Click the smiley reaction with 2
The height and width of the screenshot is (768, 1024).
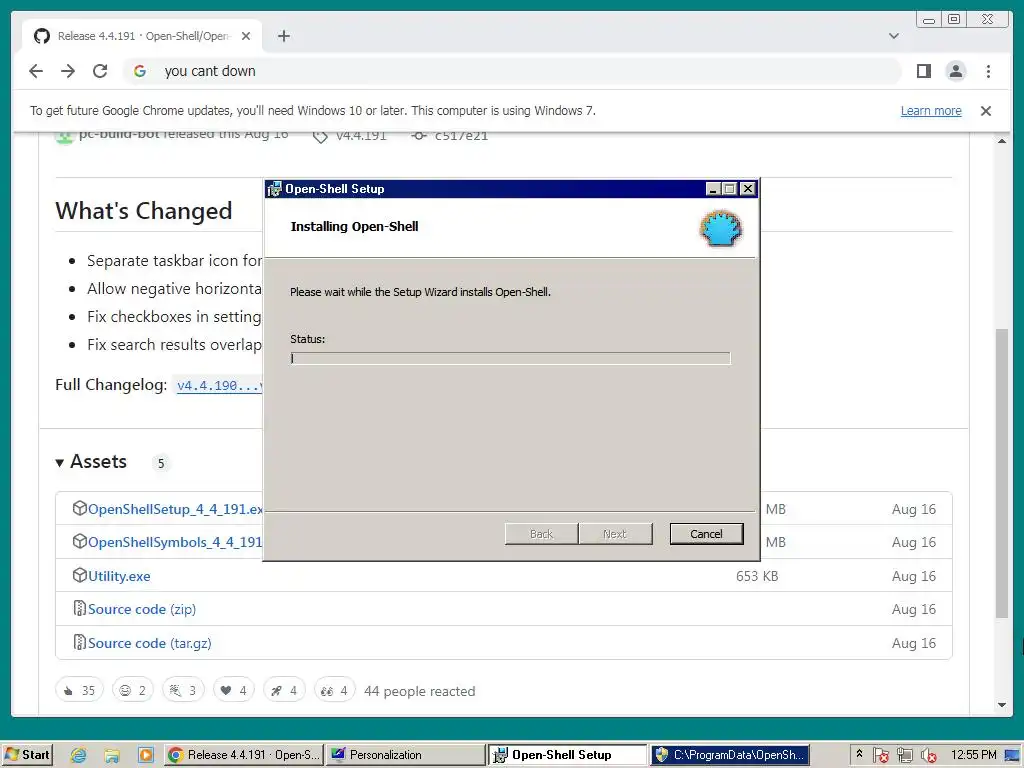133,690
